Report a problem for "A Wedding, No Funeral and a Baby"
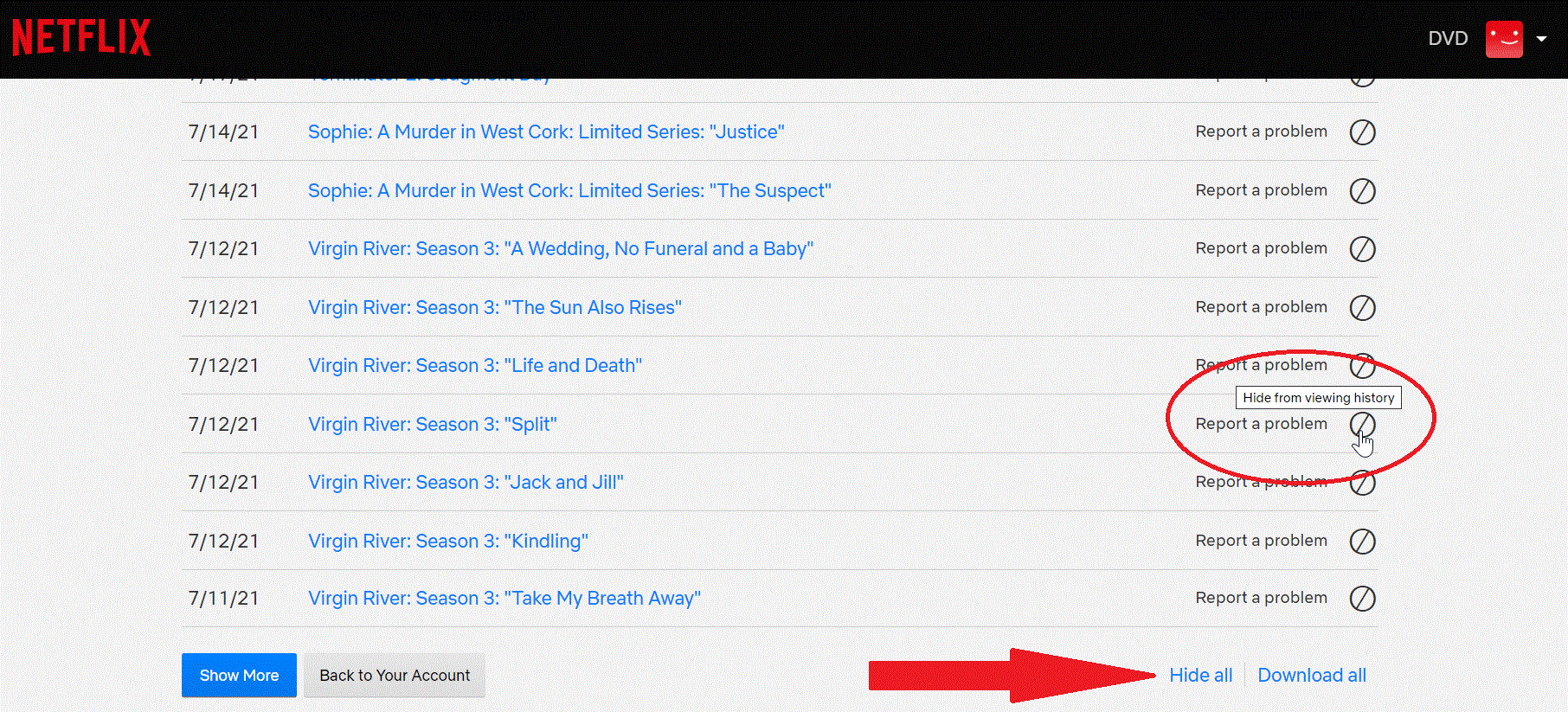Image resolution: width=1568 pixels, height=712 pixels. pyautogui.click(x=1261, y=248)
